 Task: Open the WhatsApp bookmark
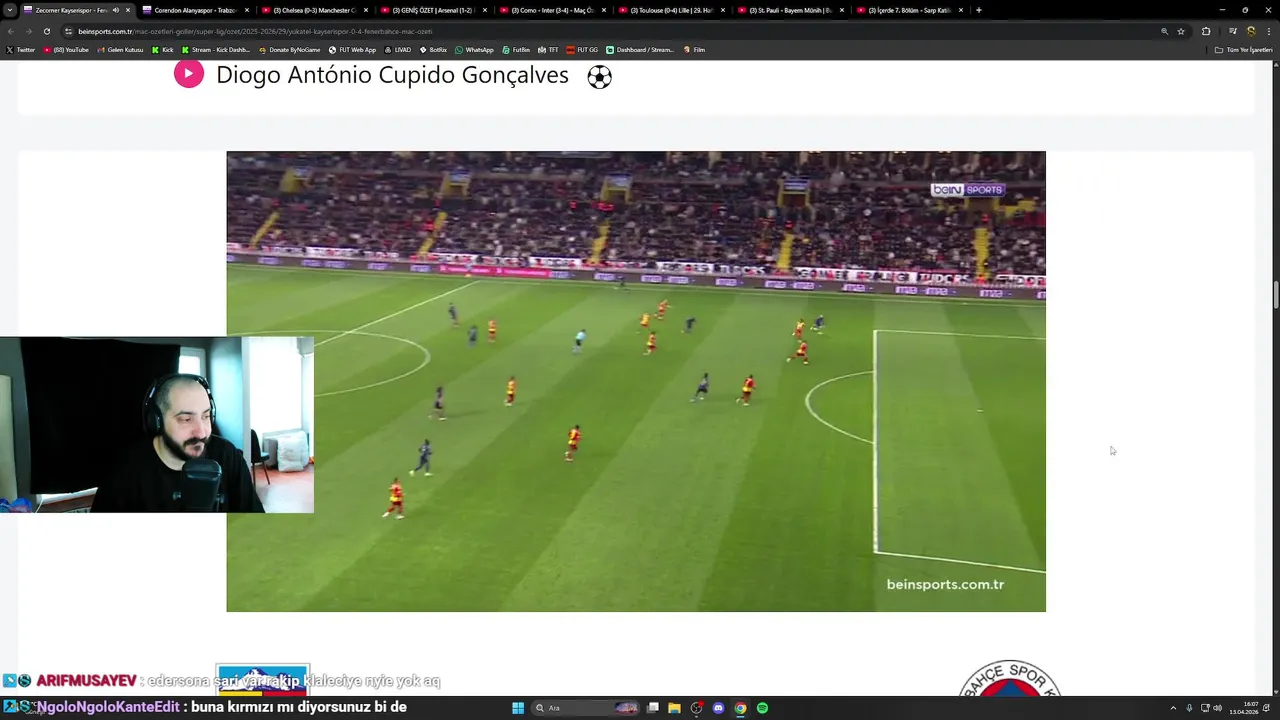click(475, 50)
